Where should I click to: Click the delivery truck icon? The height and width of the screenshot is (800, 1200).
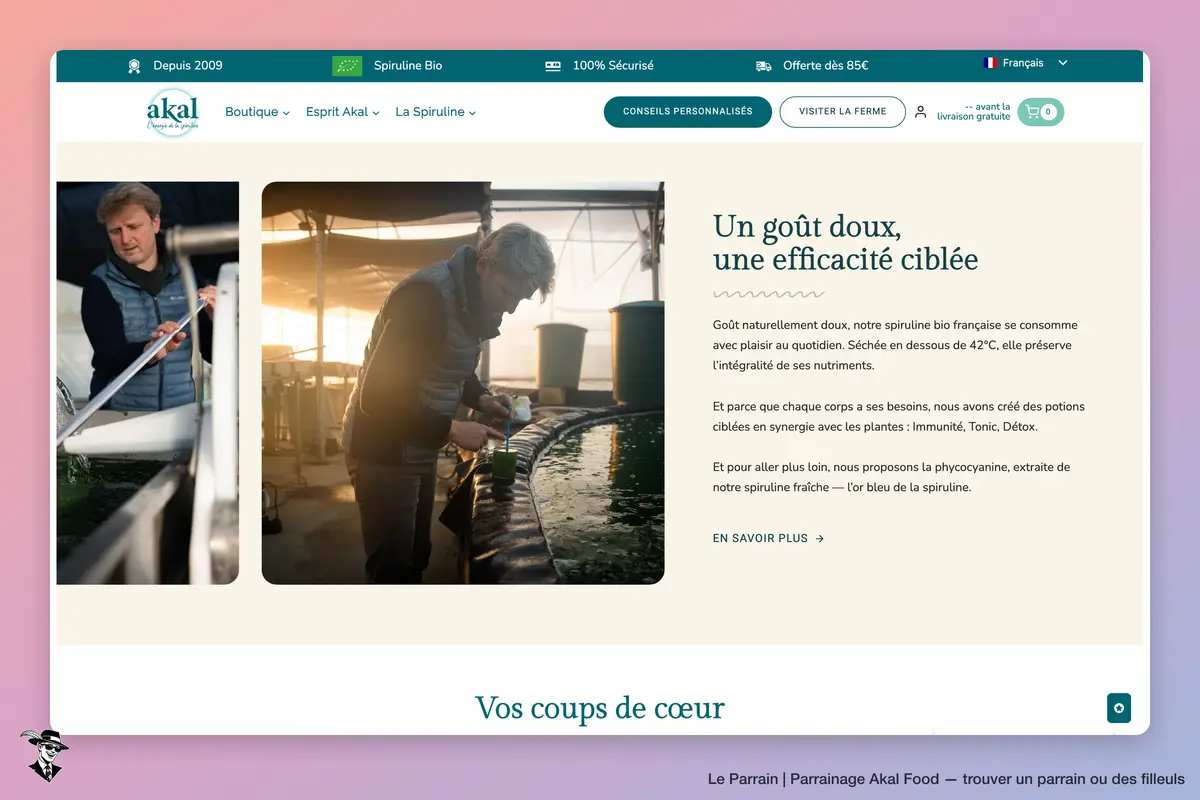coord(764,66)
